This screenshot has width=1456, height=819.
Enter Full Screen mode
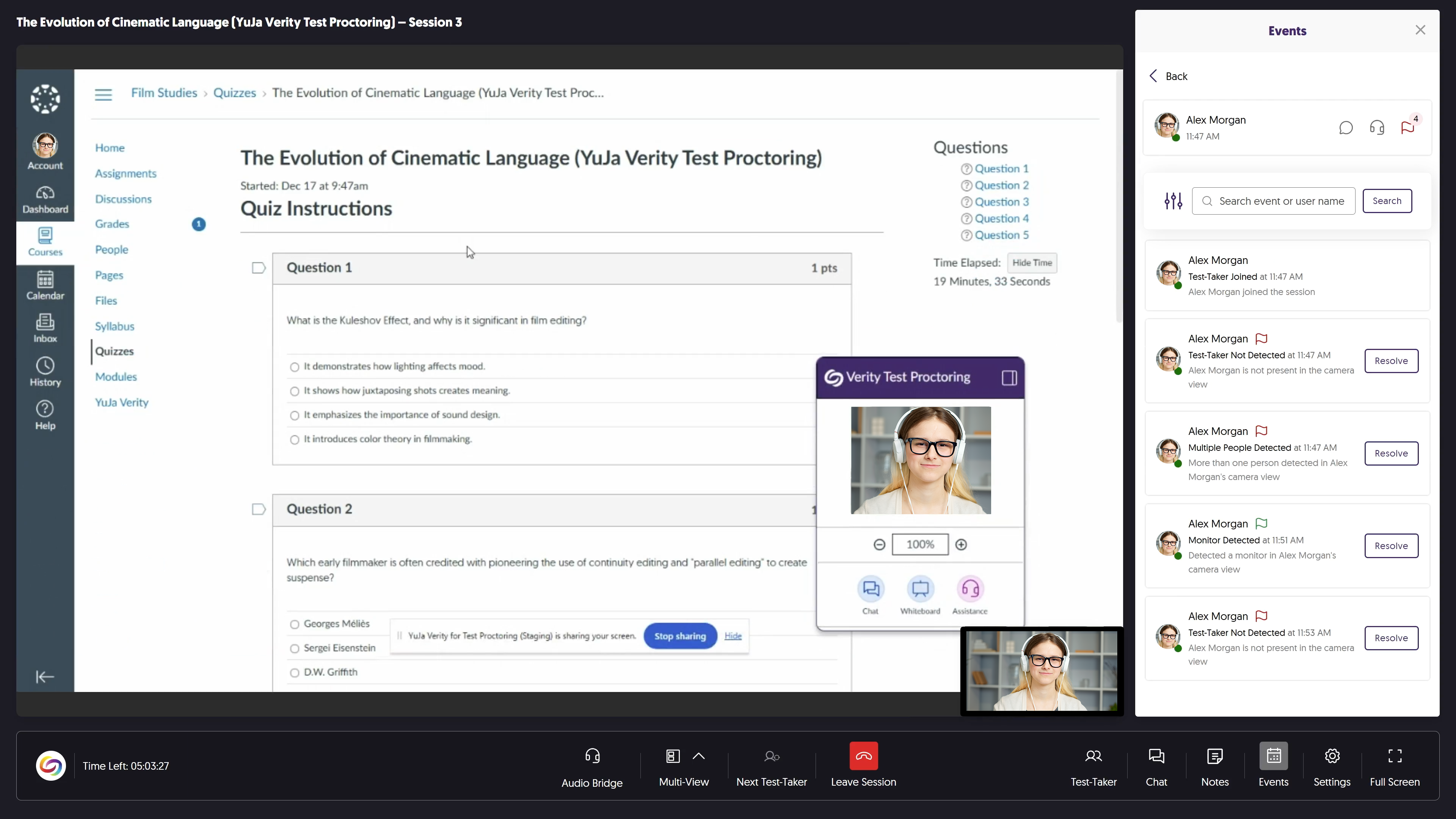tap(1395, 756)
